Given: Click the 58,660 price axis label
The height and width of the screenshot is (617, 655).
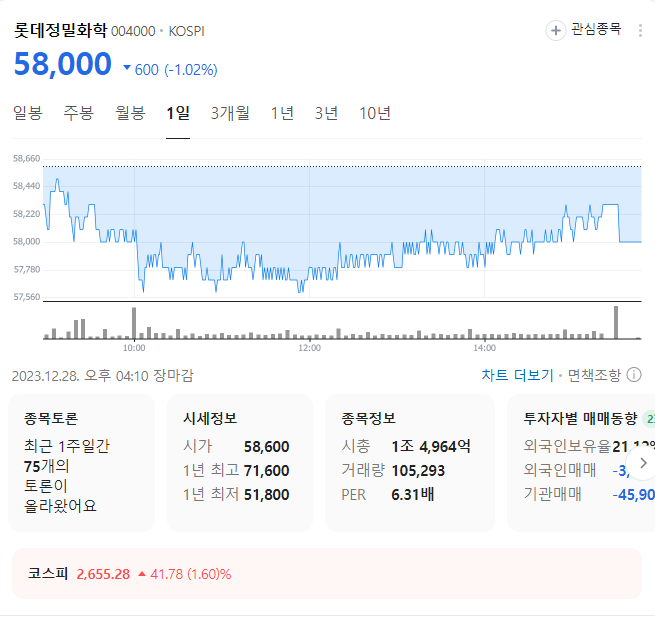Looking at the screenshot, I should [27, 158].
